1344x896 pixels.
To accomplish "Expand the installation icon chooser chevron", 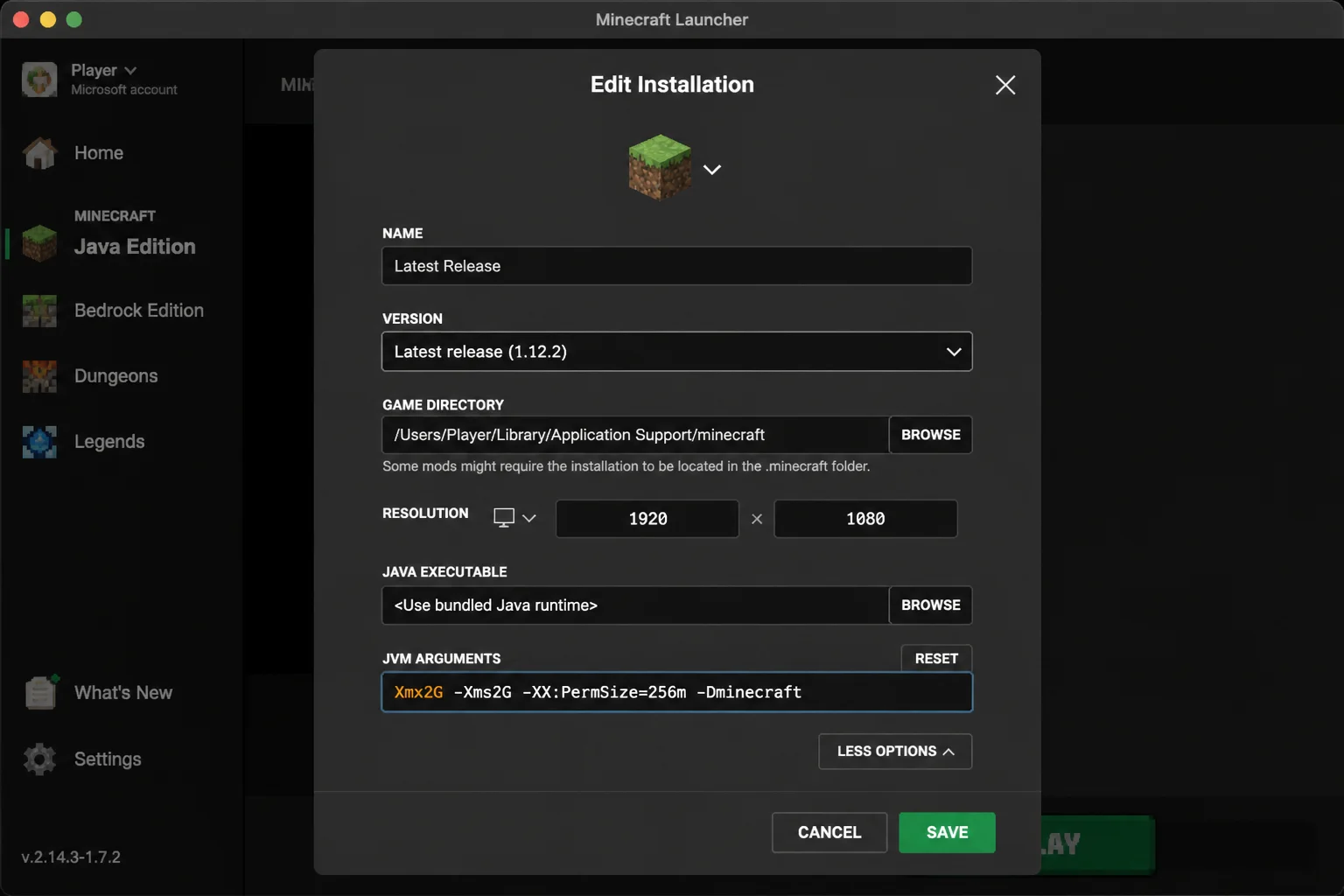I will pos(712,170).
